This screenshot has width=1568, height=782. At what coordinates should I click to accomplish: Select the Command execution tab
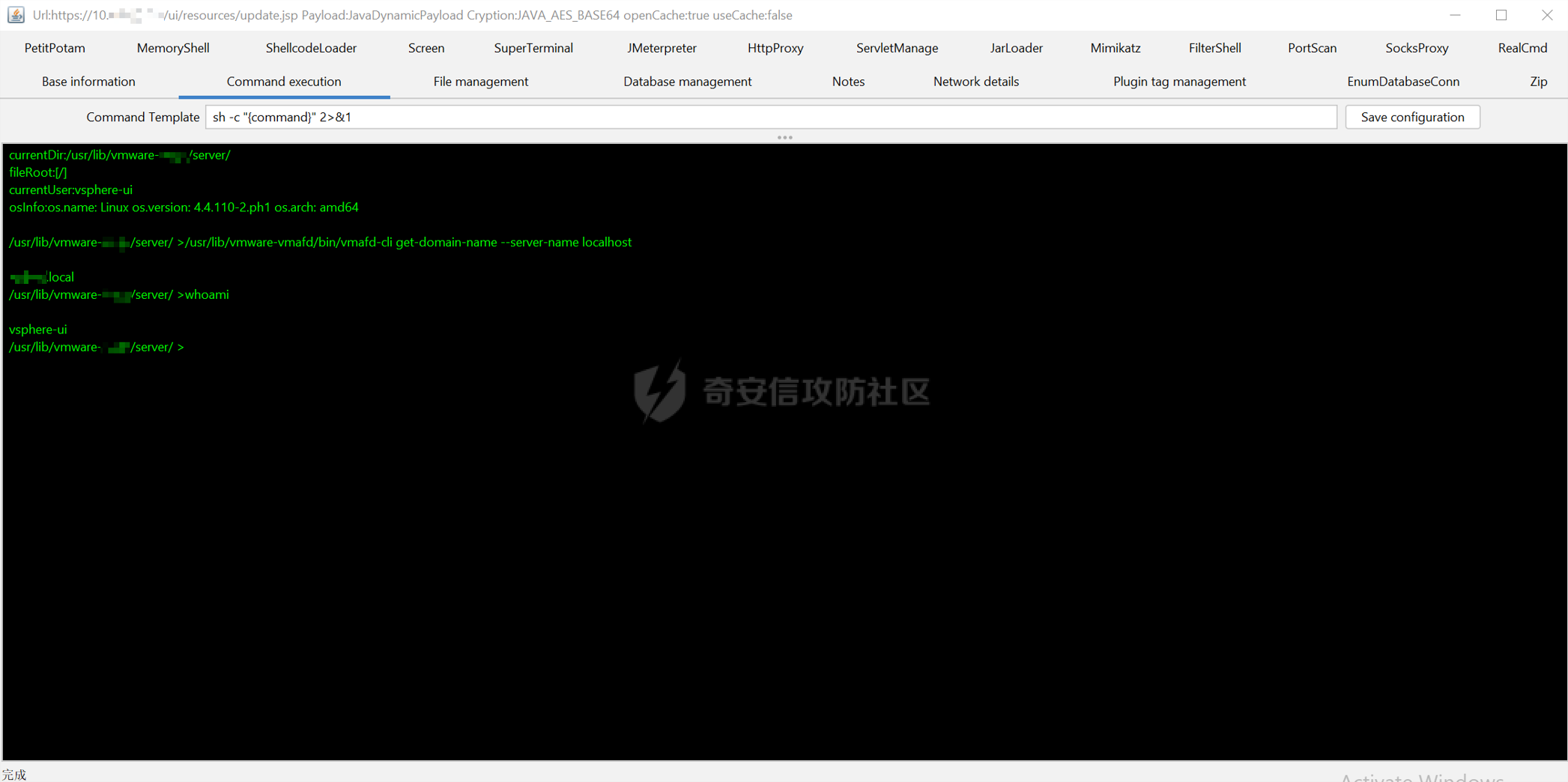tap(284, 82)
